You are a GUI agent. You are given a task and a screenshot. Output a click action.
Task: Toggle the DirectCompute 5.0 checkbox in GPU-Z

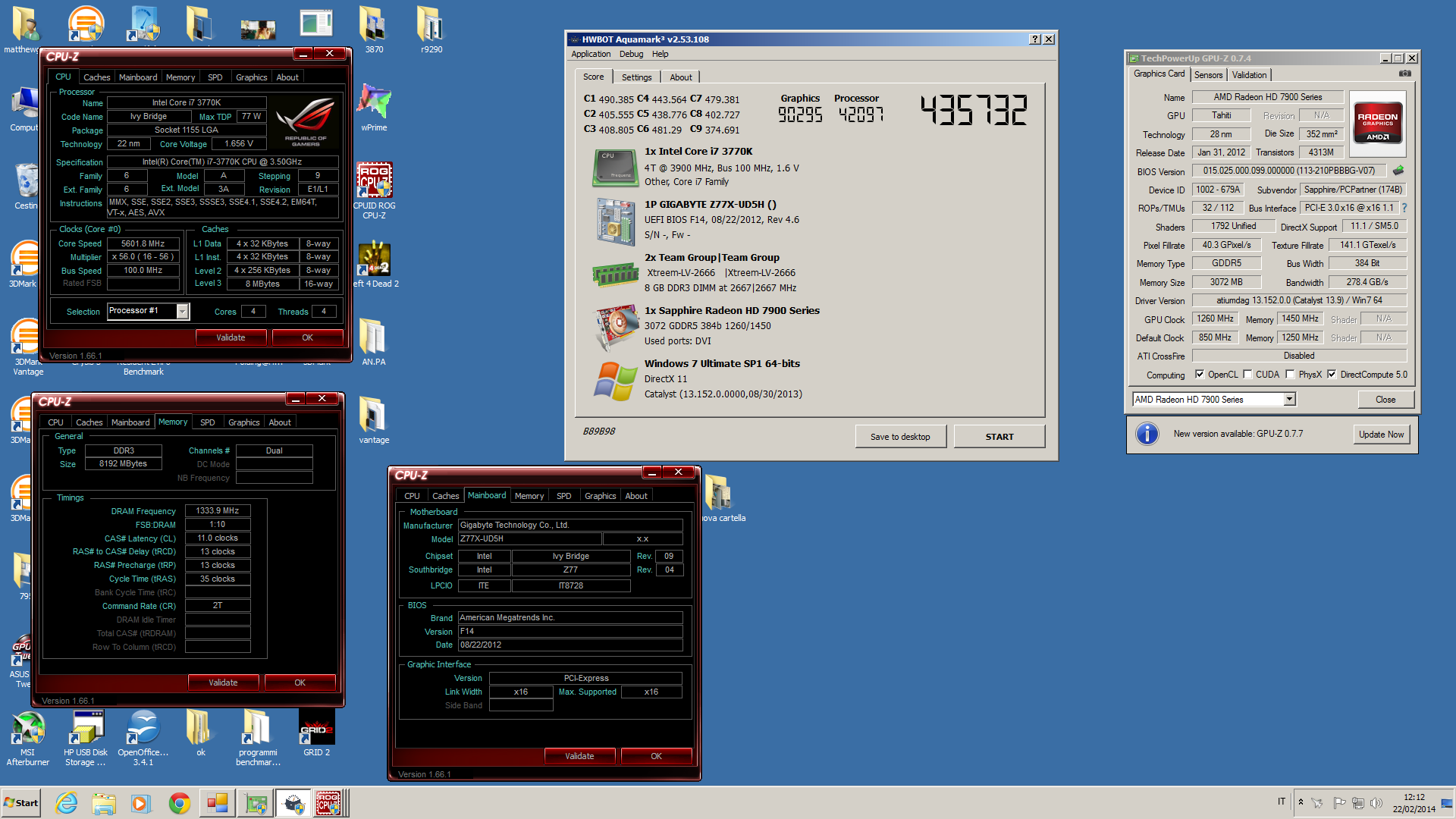coord(1332,375)
